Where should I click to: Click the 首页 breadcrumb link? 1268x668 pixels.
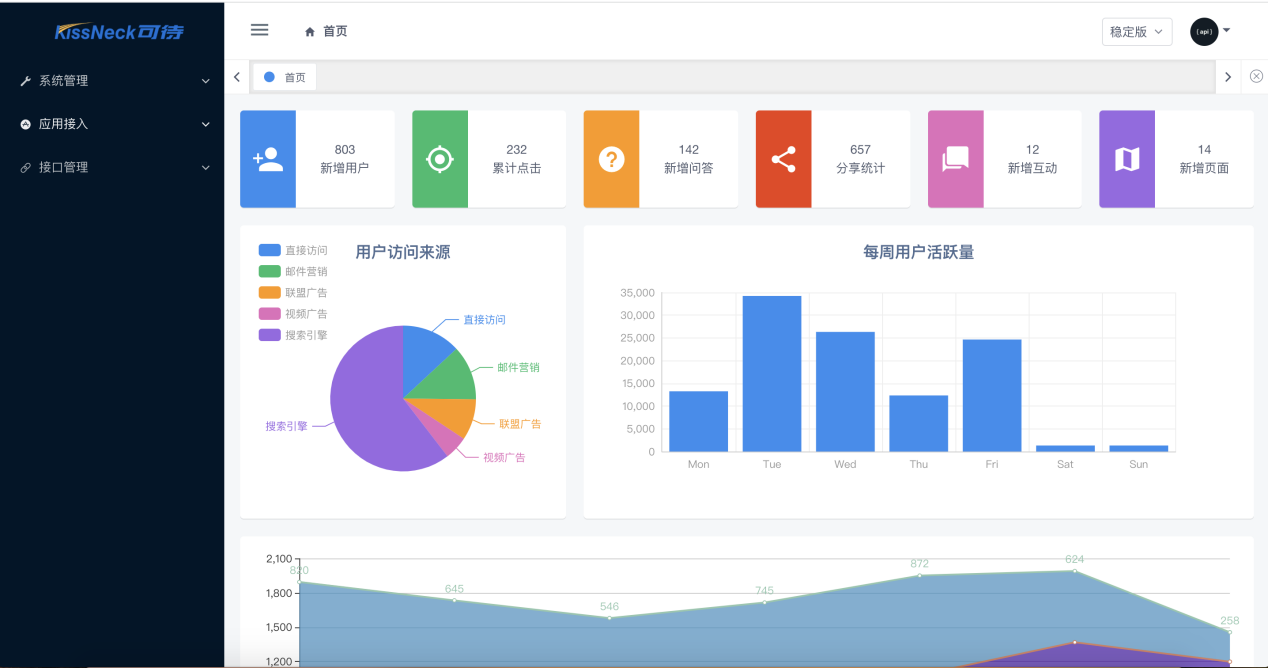click(335, 32)
